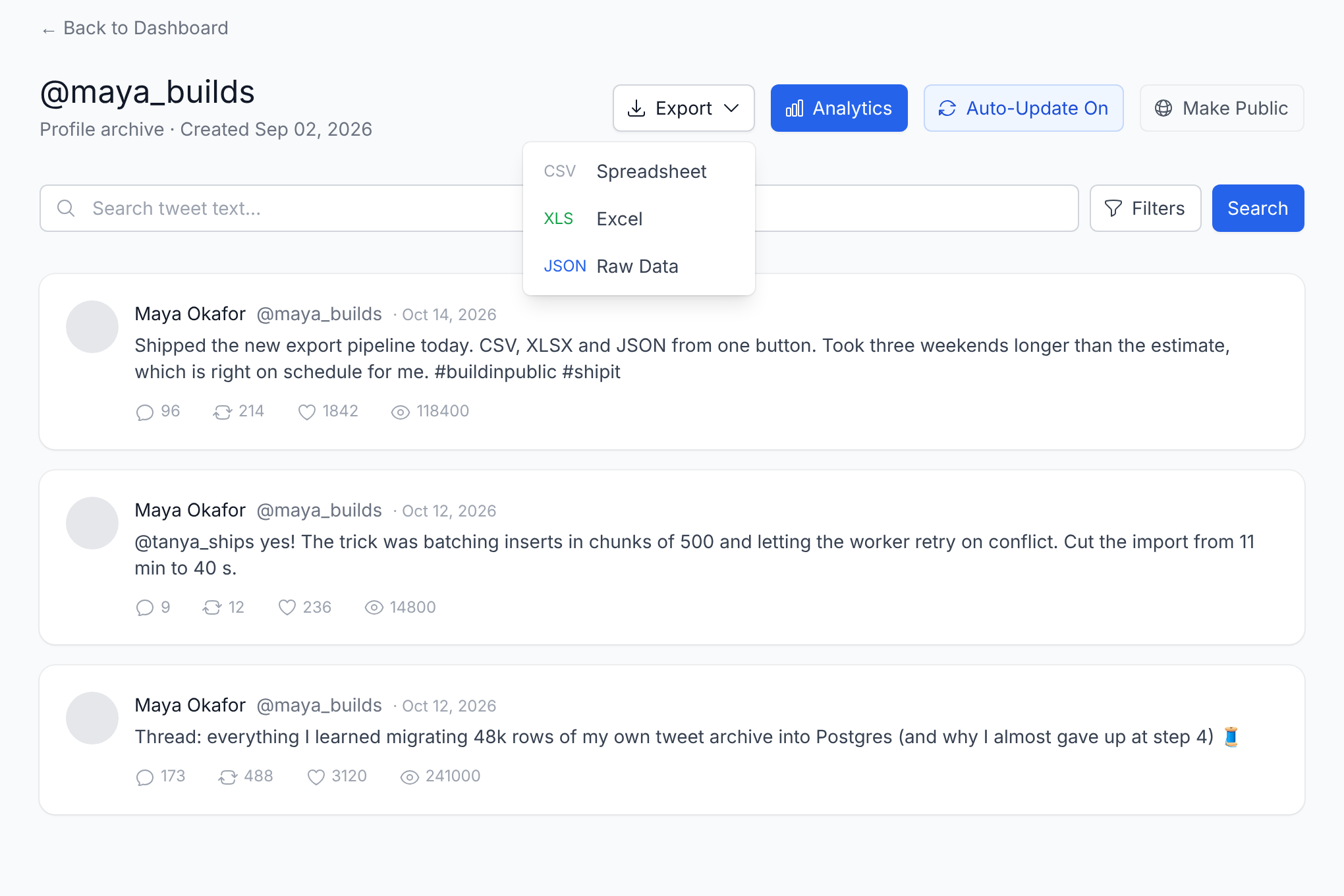Click the Thread tweet about migrating 48k rows
This screenshot has height=896, width=1344.
coord(687,737)
